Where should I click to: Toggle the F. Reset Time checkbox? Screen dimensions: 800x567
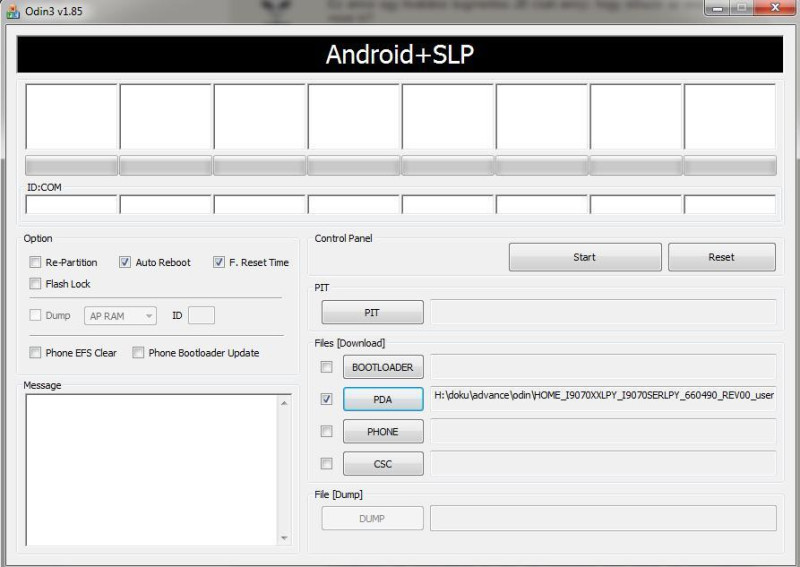point(219,262)
